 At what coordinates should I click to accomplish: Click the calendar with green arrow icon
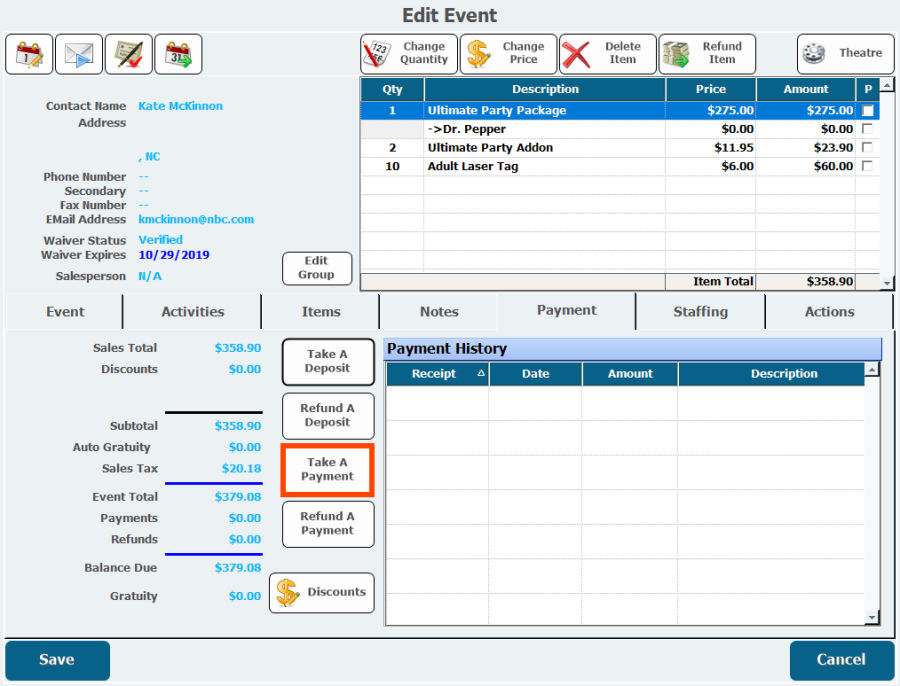click(x=178, y=54)
